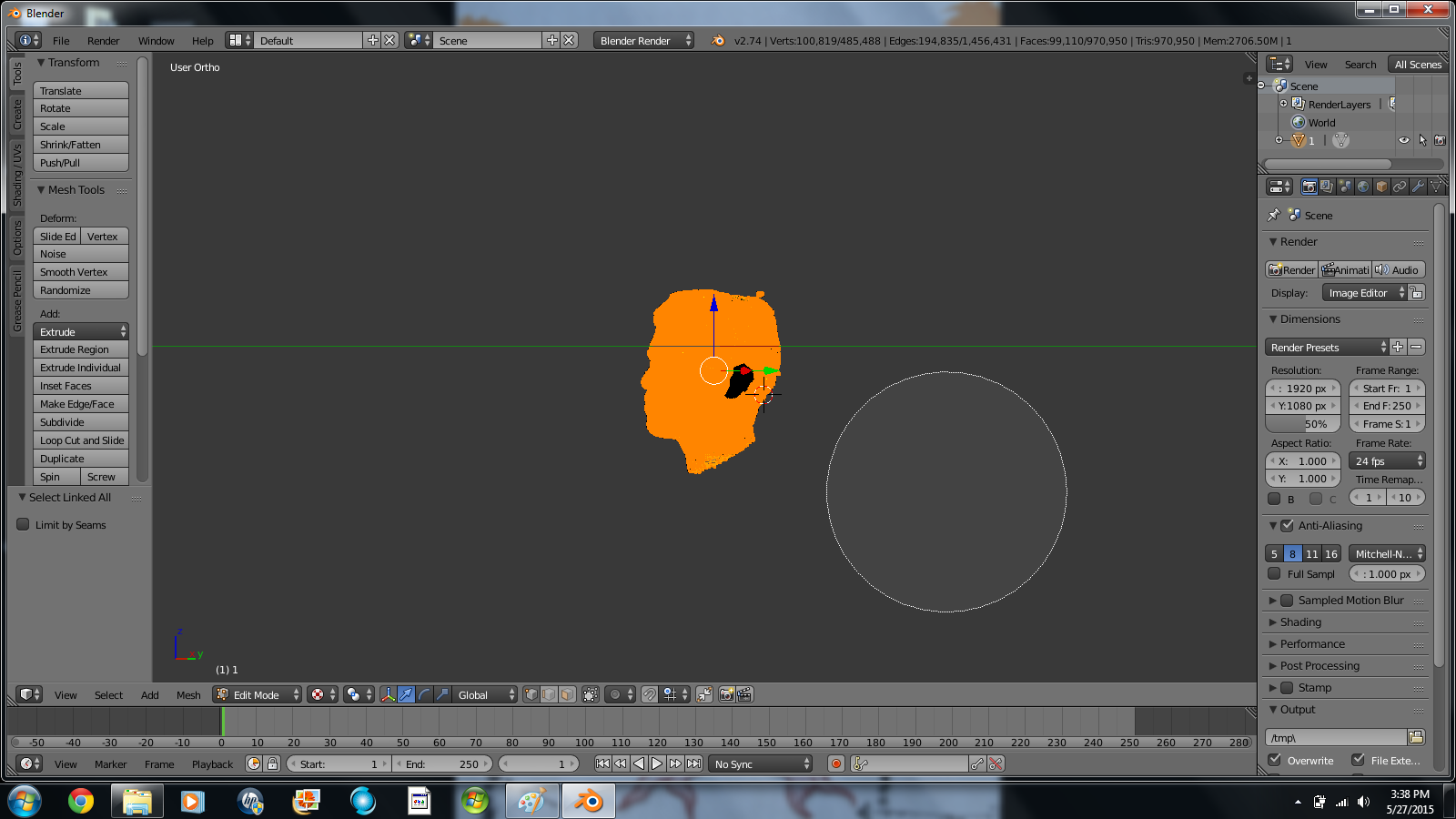Toggle selectability arrow of object 1 in outliner
This screenshot has width=1456, height=819.
[x=1422, y=140]
